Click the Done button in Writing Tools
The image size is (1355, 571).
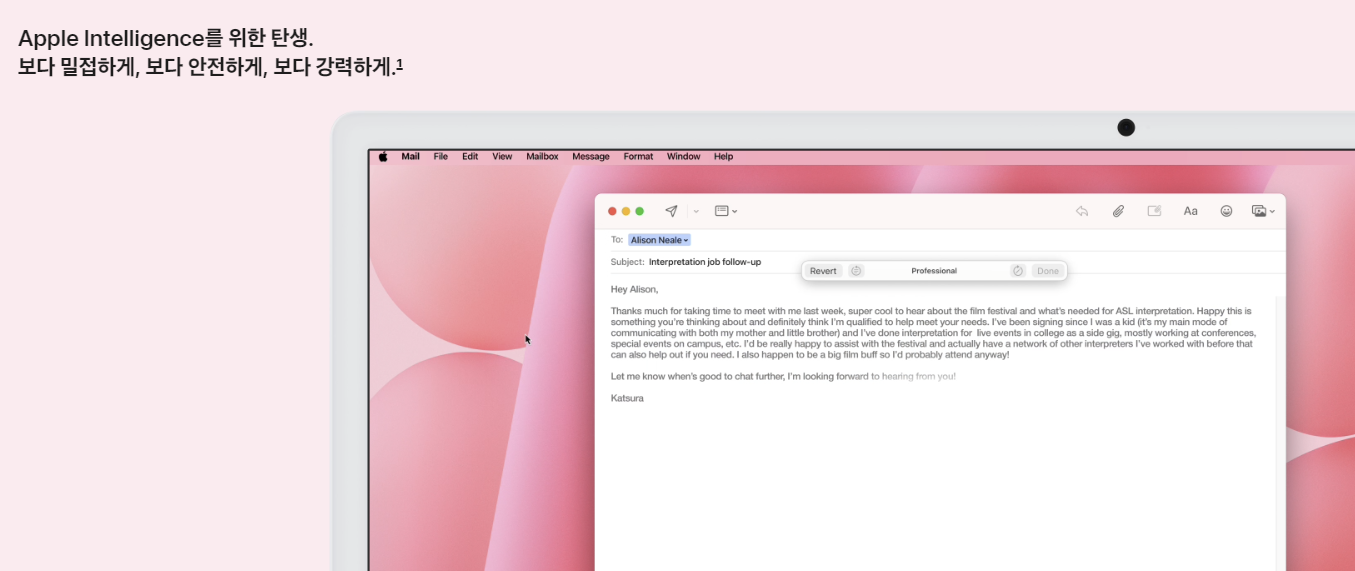point(1047,271)
